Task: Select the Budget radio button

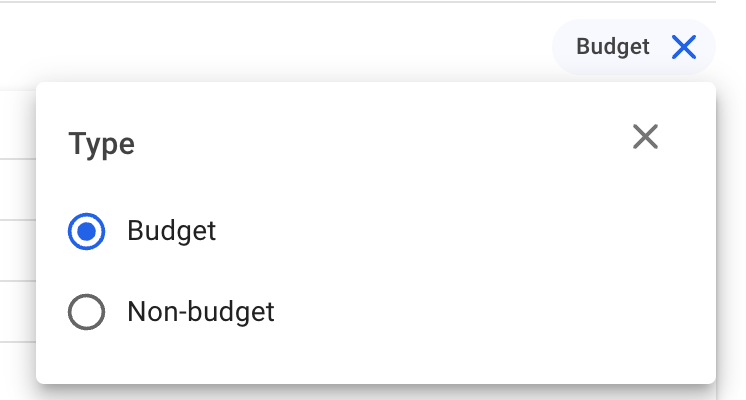Action: pos(87,232)
